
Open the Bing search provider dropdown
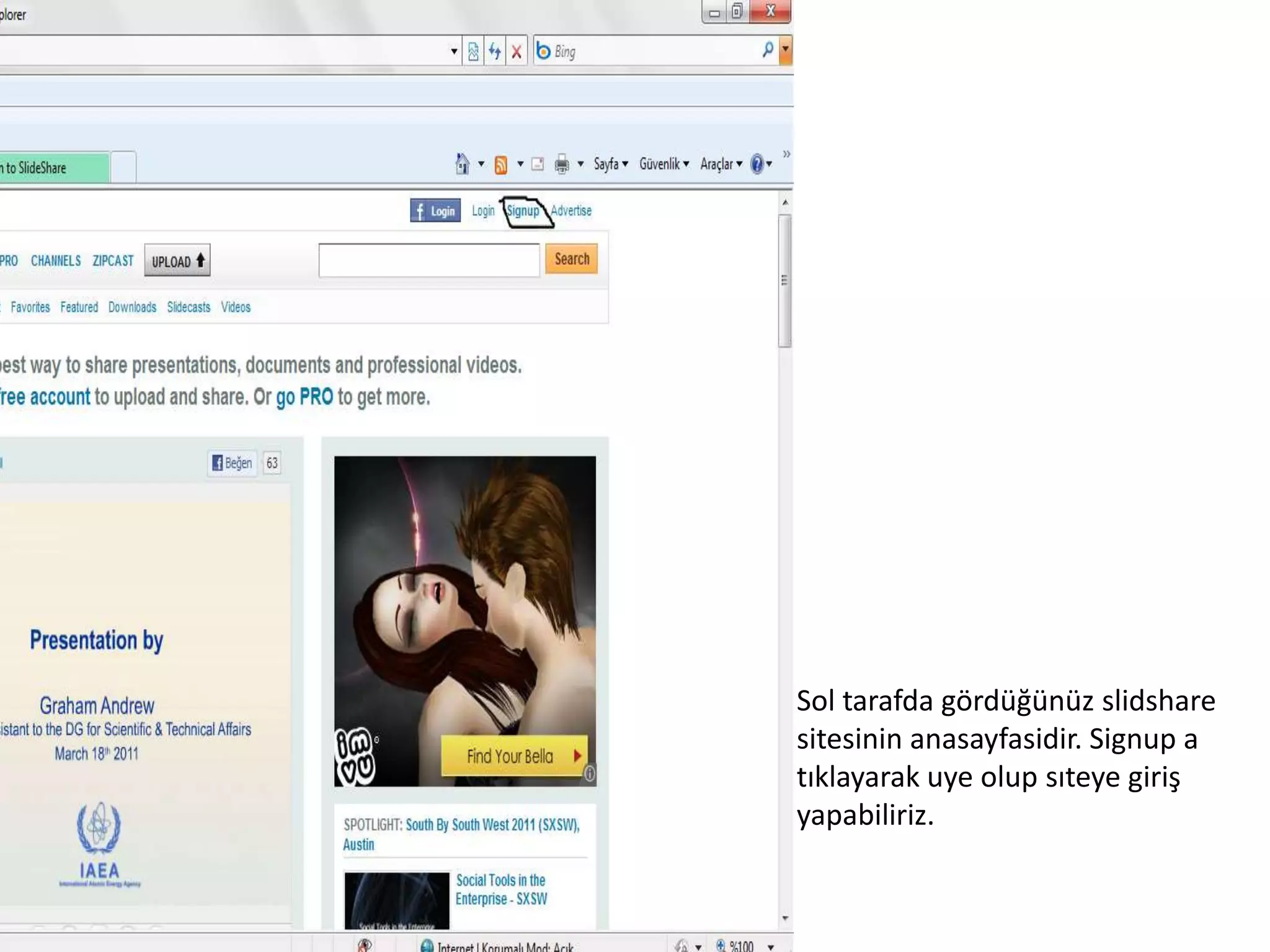tap(785, 50)
